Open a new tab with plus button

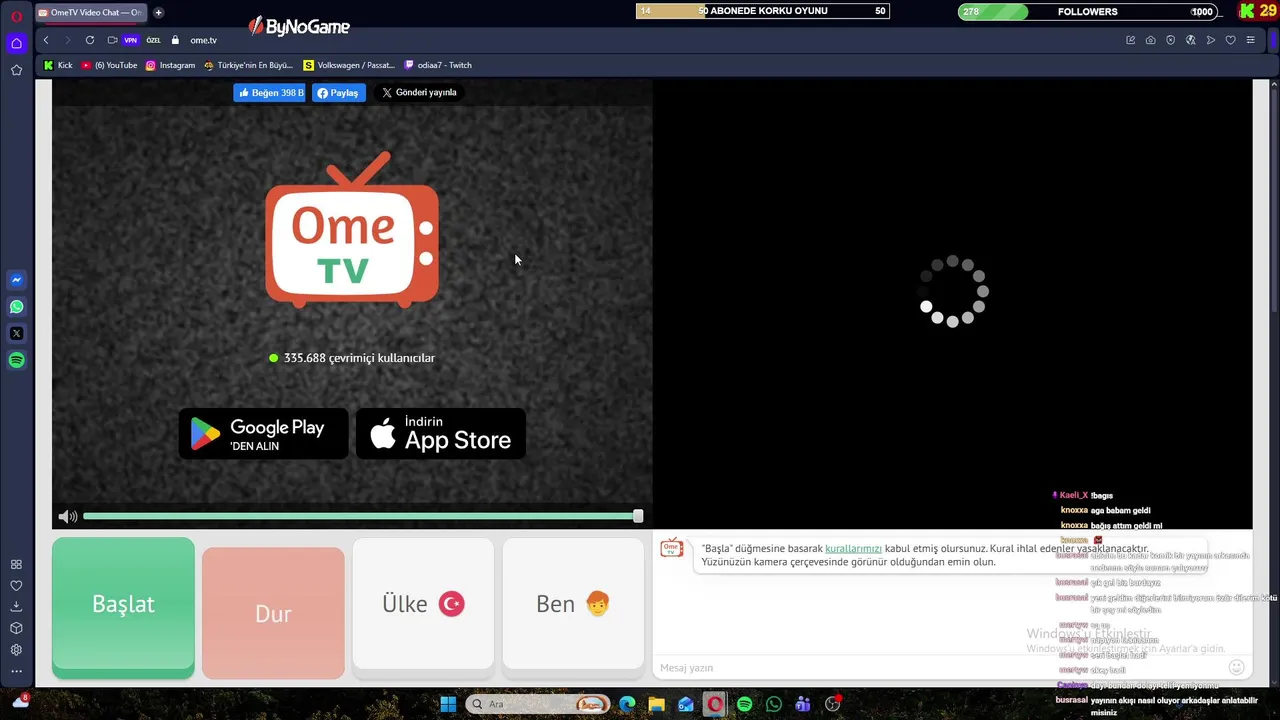tap(158, 13)
